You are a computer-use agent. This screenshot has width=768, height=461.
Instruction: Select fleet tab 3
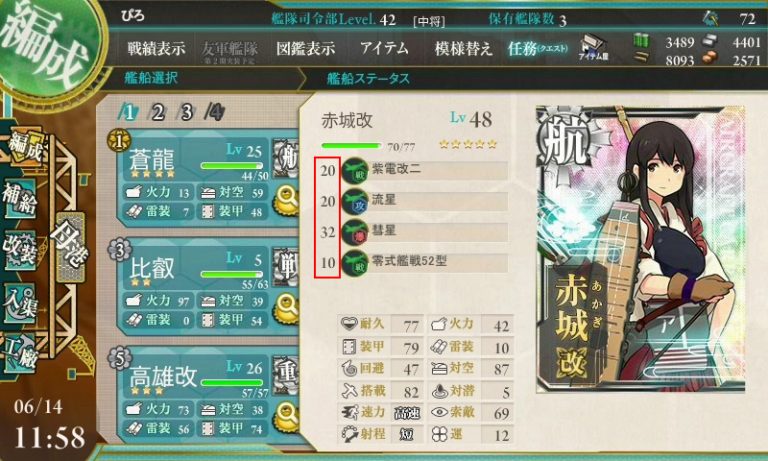[x=185, y=112]
